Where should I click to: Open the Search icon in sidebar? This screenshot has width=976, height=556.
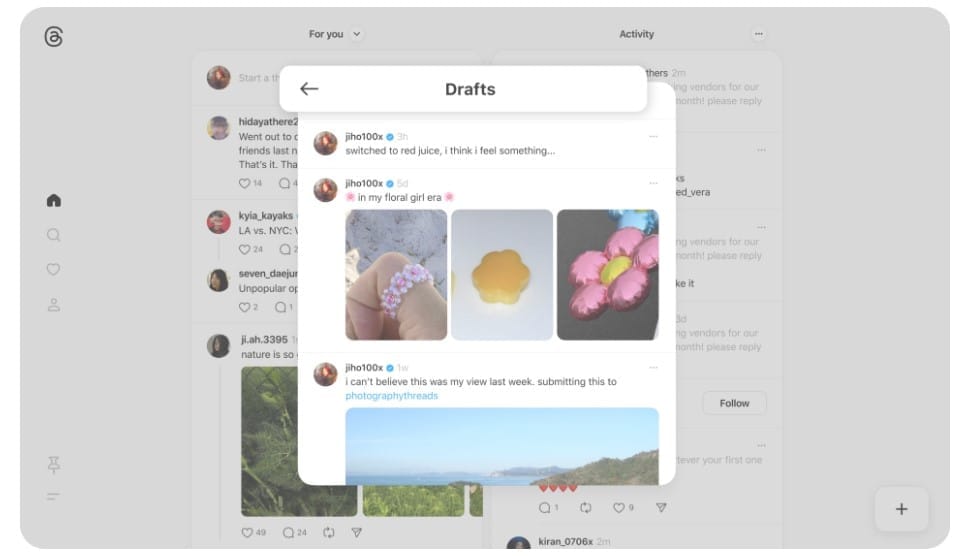[x=54, y=235]
